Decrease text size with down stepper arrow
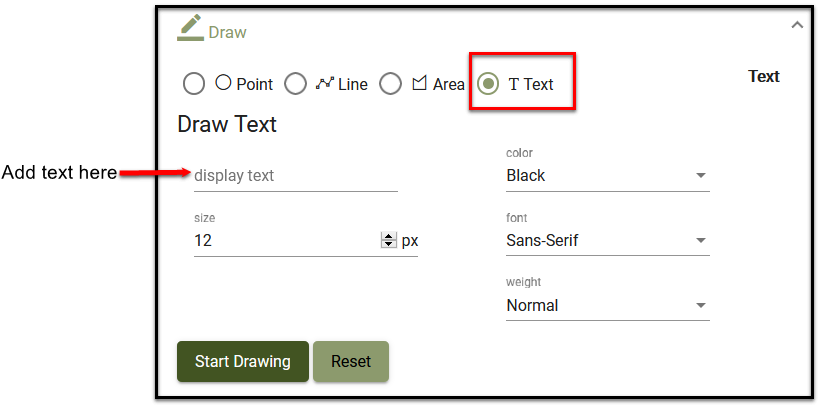The image size is (821, 408). point(389,245)
